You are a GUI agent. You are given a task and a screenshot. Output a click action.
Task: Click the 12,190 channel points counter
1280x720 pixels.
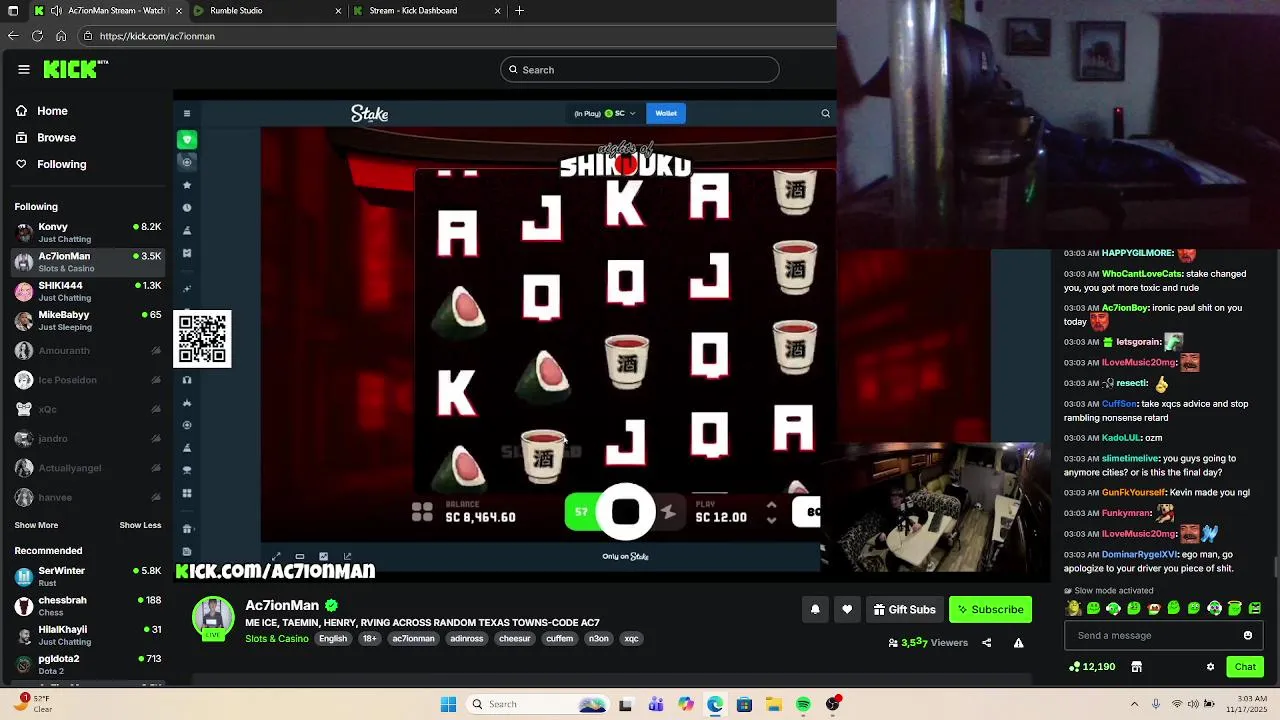pyautogui.click(x=1092, y=667)
